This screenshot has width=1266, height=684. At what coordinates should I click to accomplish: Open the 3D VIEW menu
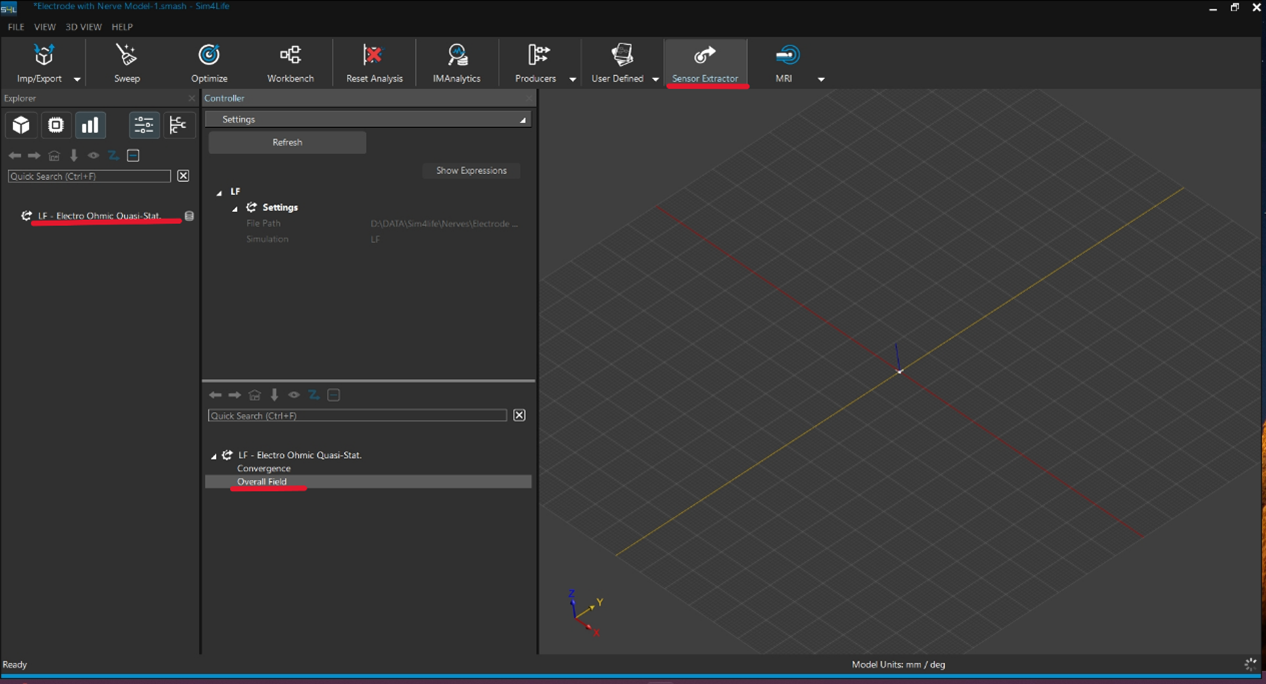(x=83, y=27)
